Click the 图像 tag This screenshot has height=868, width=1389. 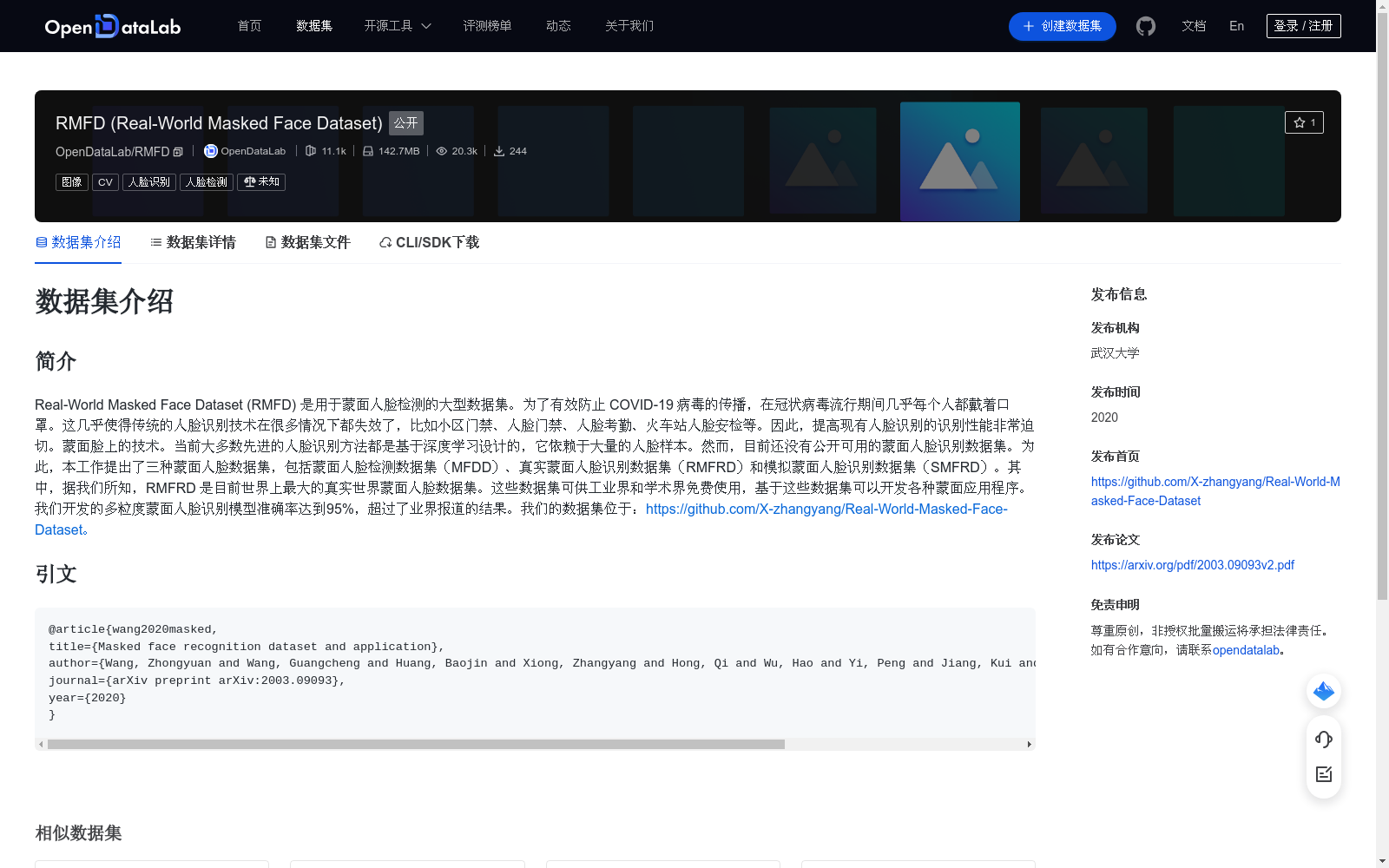[72, 182]
